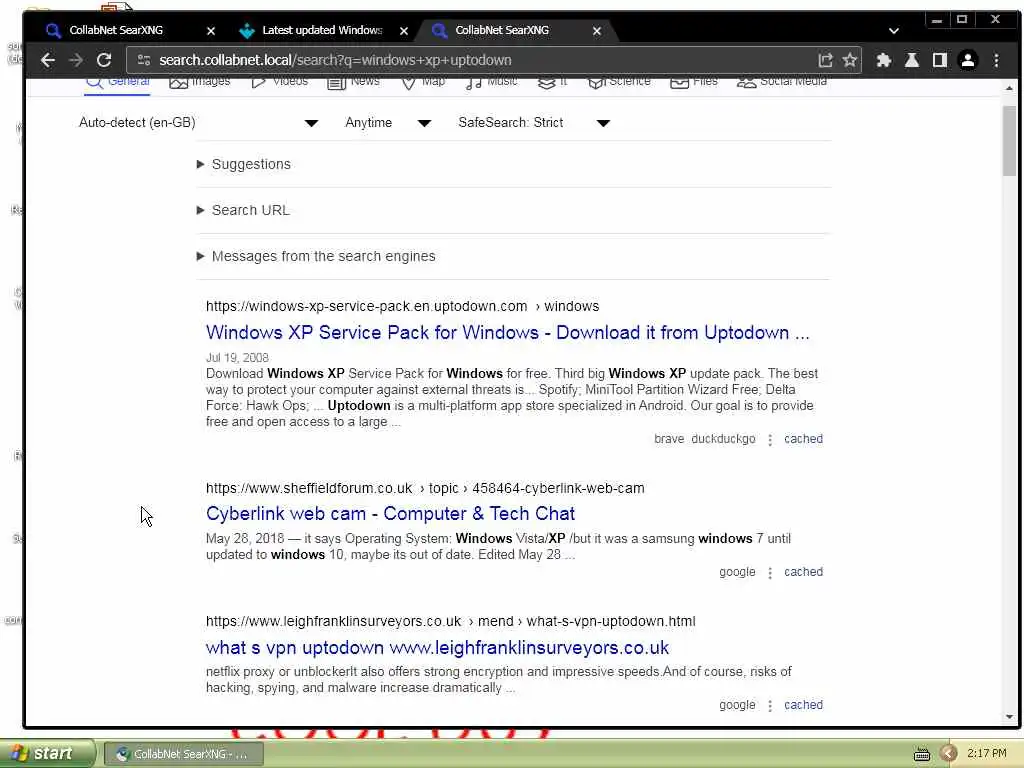This screenshot has height=768, width=1024.
Task: Click the scrollbar up arrow
Action: pos(1009,88)
